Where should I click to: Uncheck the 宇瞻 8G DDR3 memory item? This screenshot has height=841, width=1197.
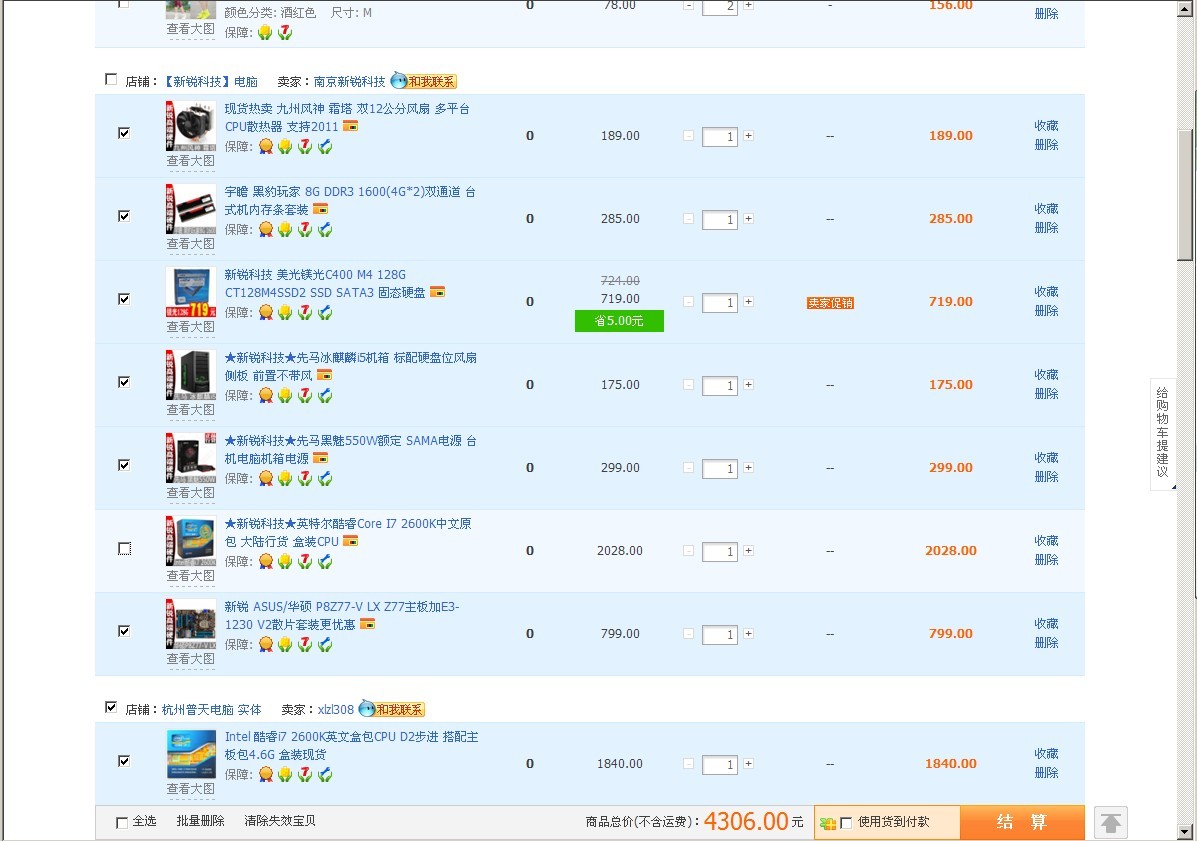tap(124, 216)
